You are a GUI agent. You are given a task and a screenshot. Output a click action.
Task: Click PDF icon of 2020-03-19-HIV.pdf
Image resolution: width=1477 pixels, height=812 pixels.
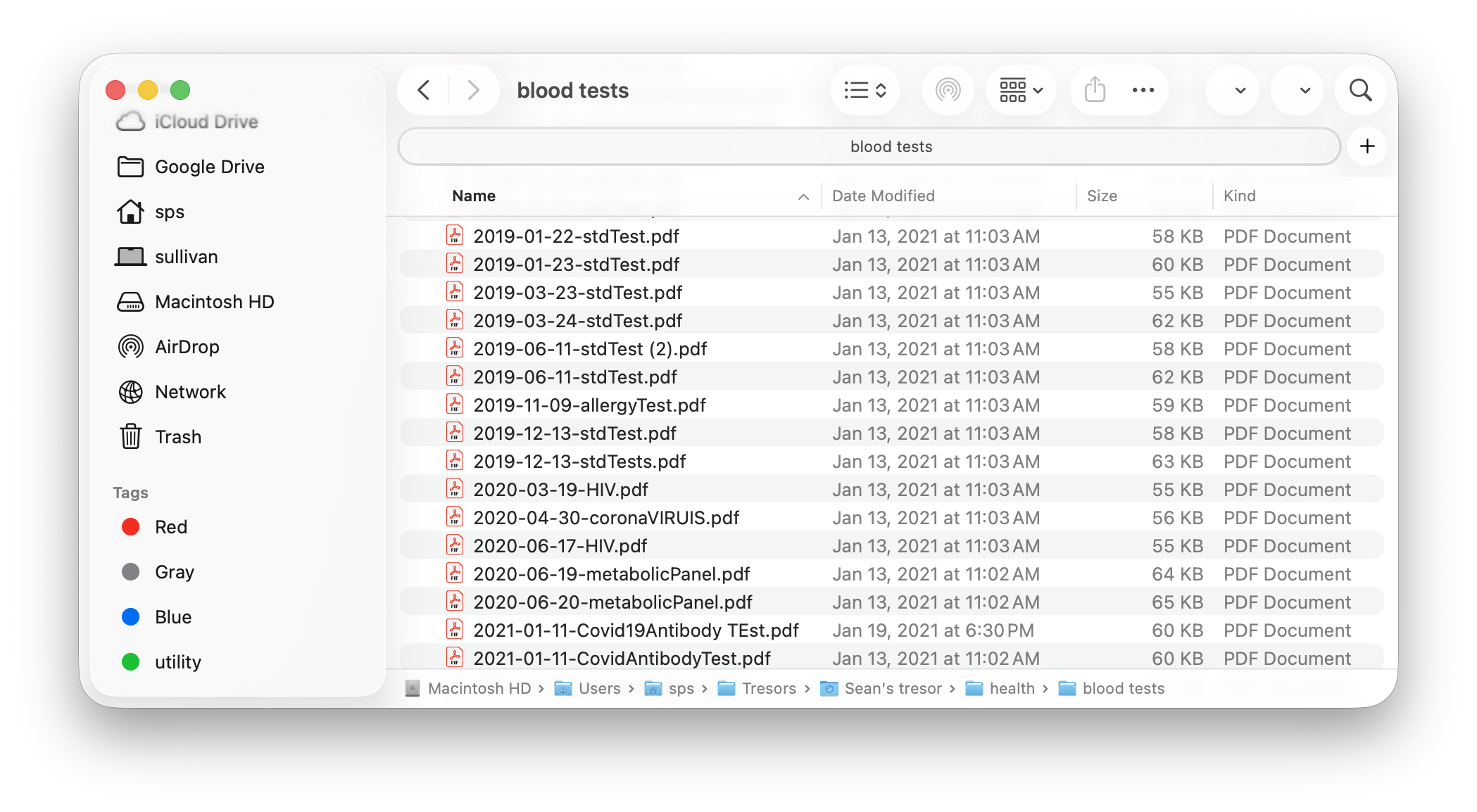(x=455, y=488)
